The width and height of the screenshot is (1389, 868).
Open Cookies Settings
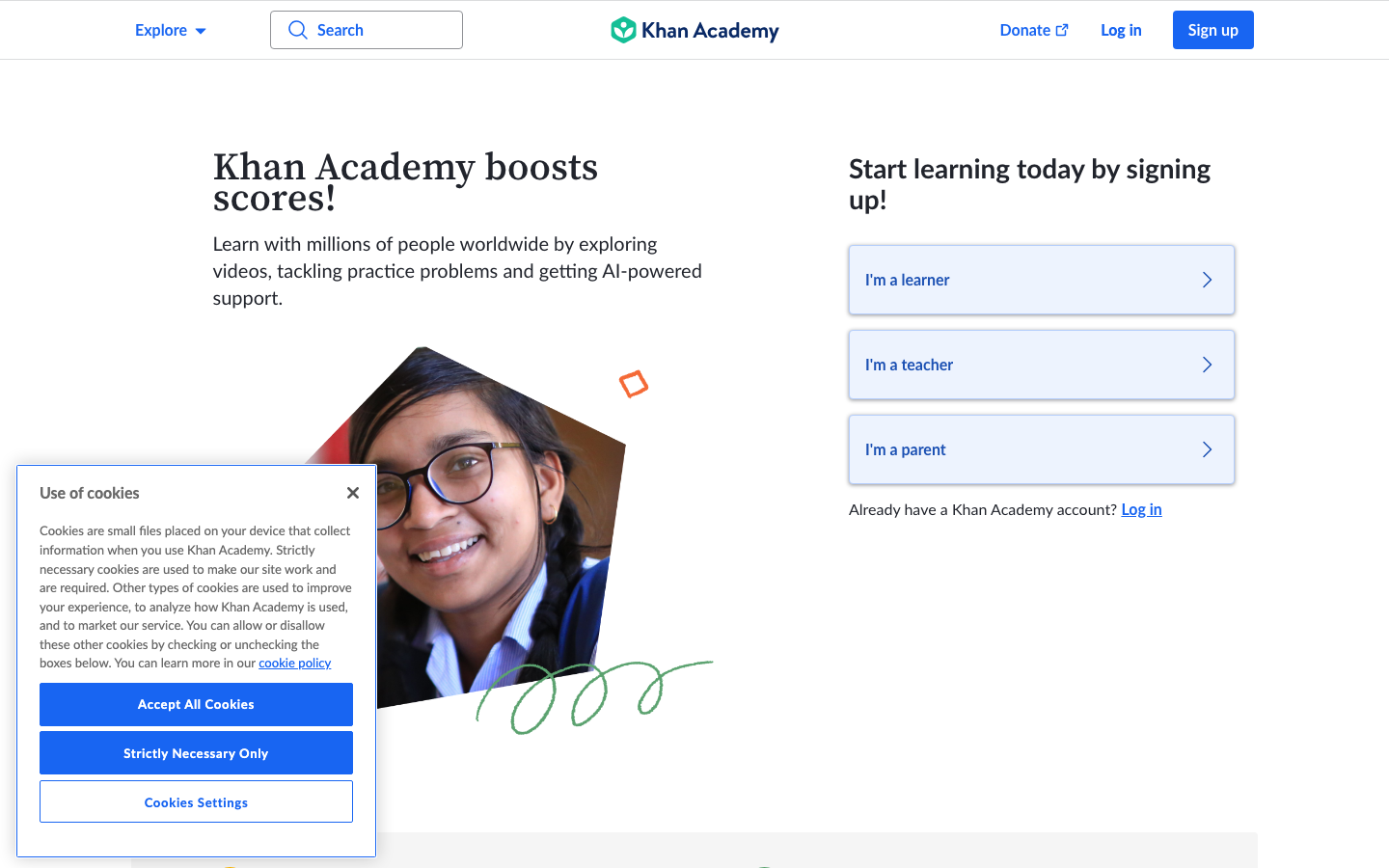coord(196,802)
